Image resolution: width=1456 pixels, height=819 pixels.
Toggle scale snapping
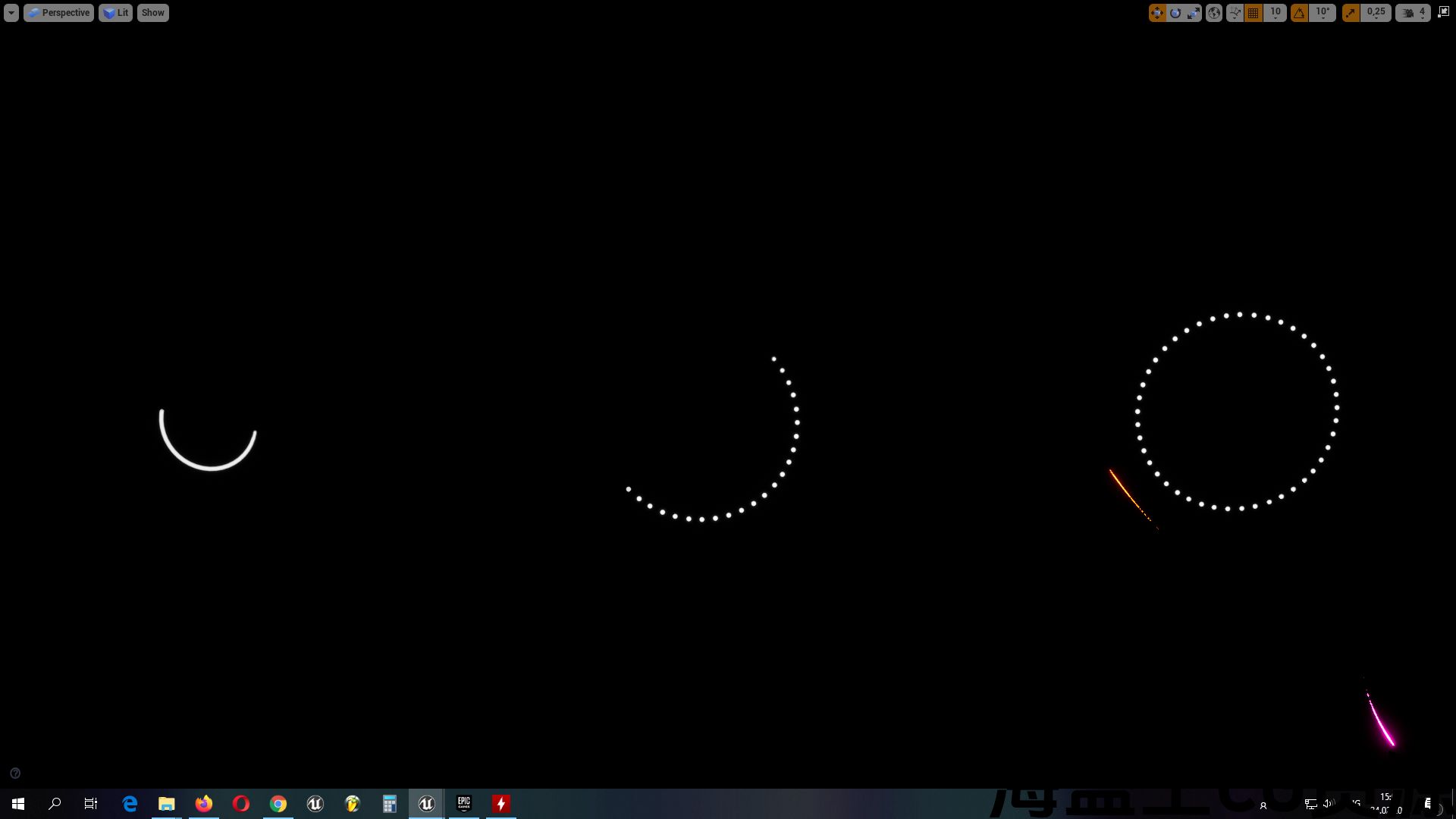click(x=1351, y=13)
